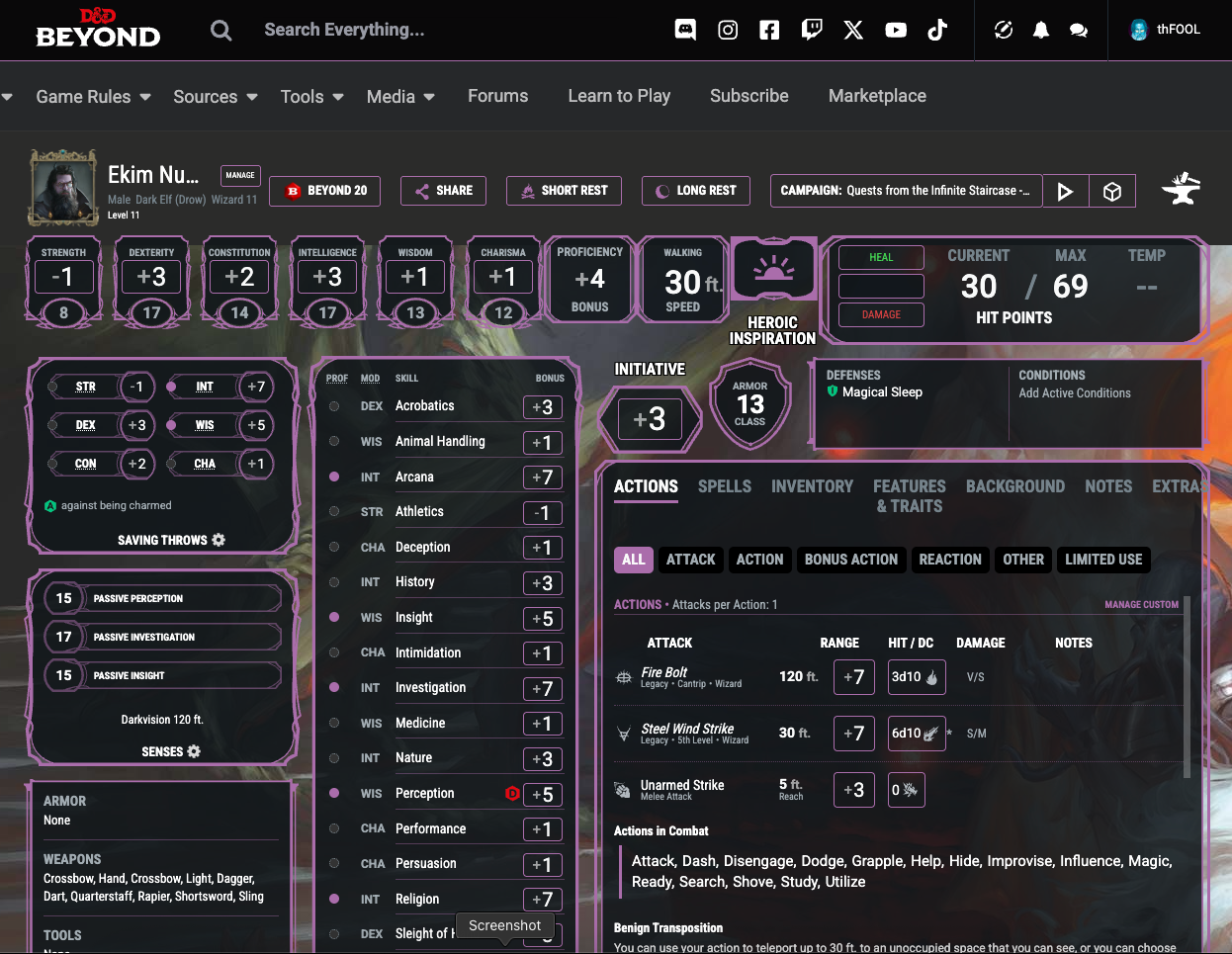Viewport: 1232px width, 954px height.
Task: Click the Heal button
Action: (x=881, y=257)
